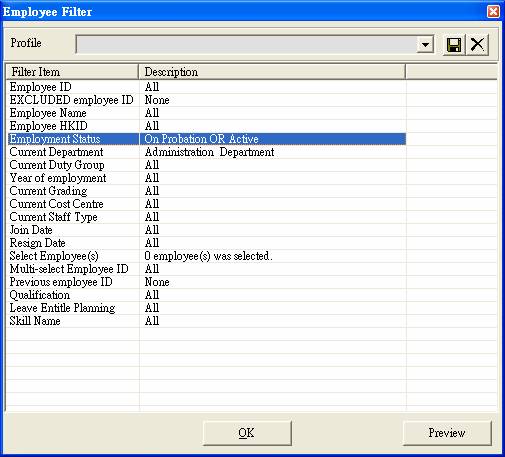The height and width of the screenshot is (457, 505).
Task: Select the Employee ID filter row
Action: coord(207,87)
